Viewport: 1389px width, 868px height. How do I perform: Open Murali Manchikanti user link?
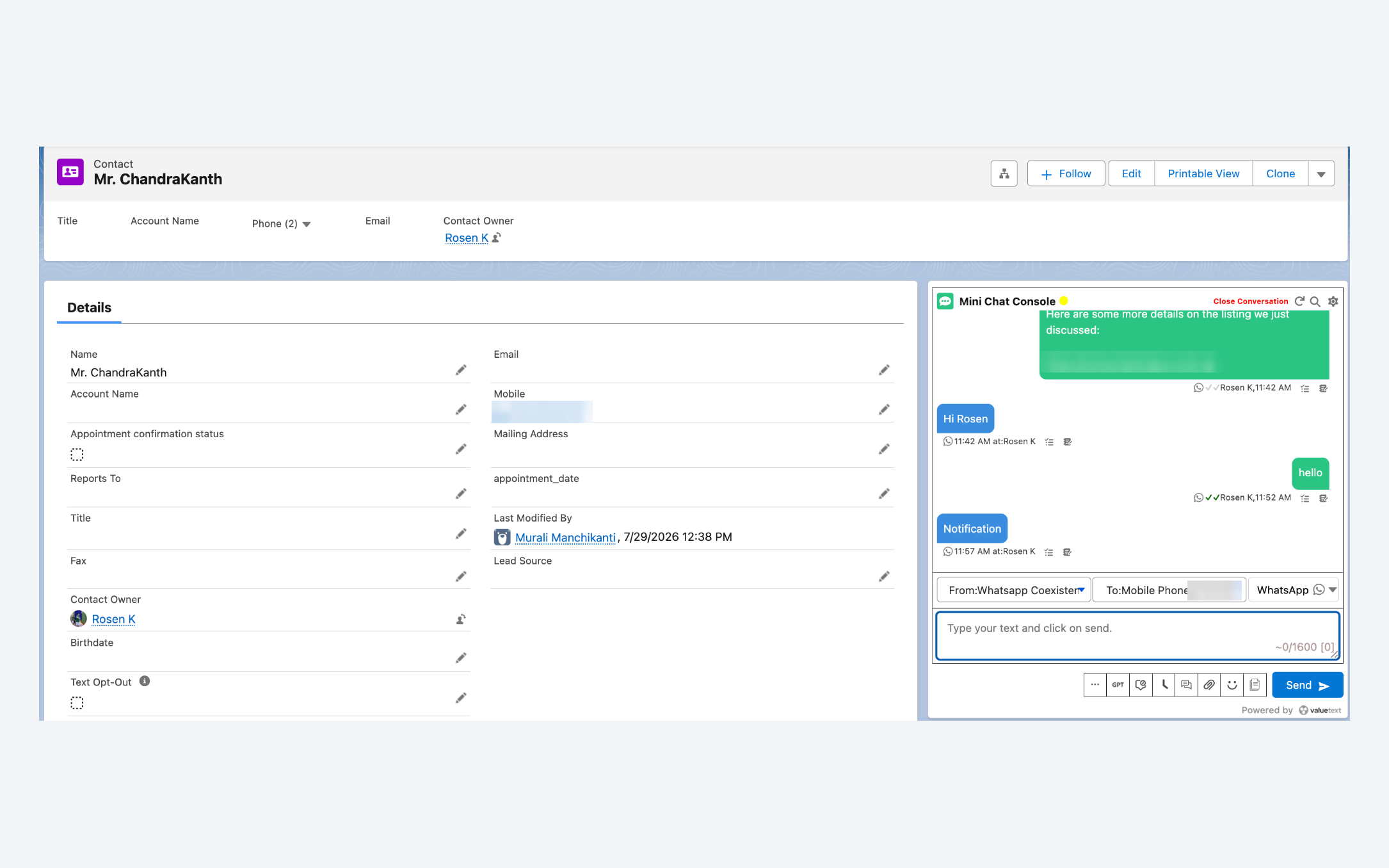(565, 538)
